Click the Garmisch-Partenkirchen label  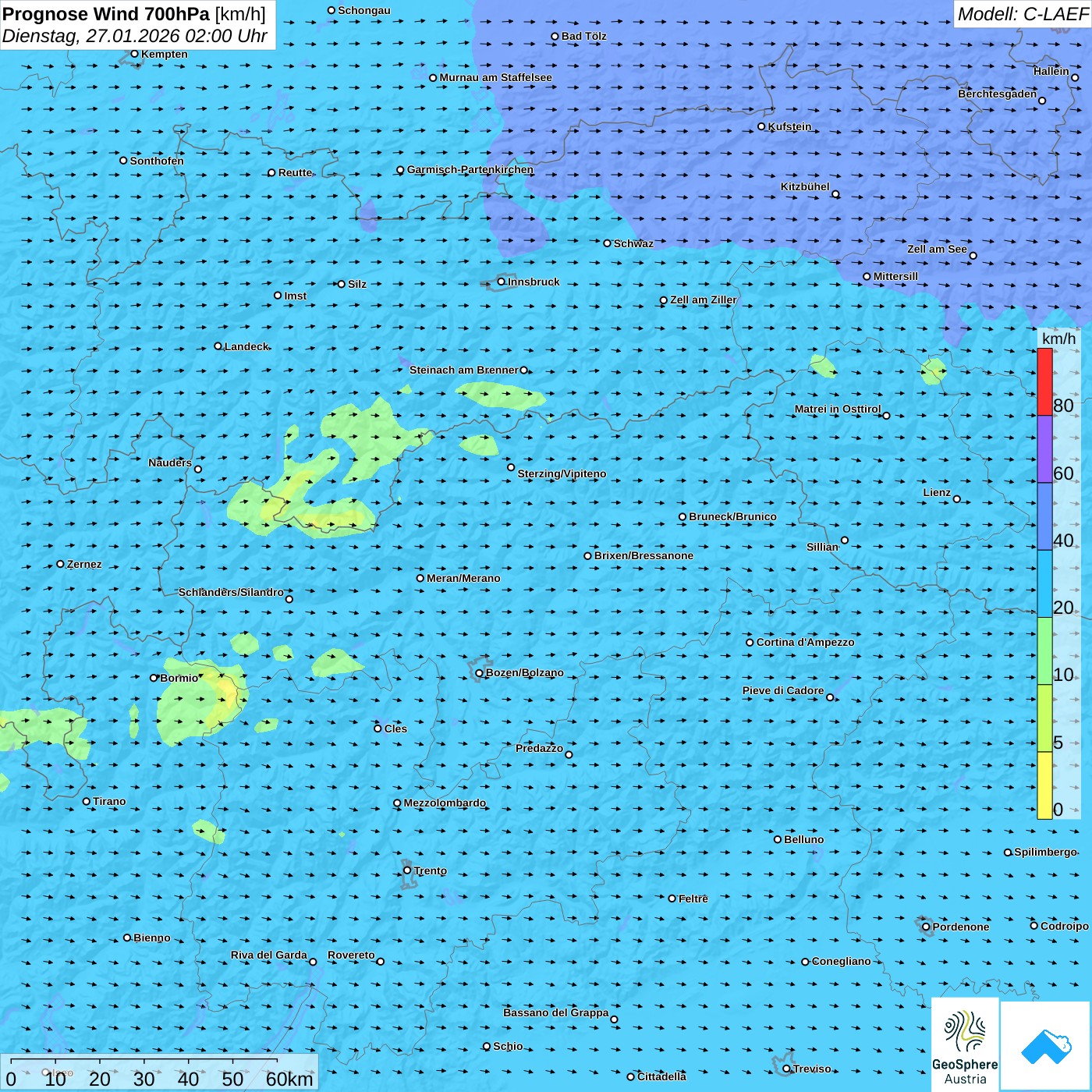pyautogui.click(x=470, y=169)
